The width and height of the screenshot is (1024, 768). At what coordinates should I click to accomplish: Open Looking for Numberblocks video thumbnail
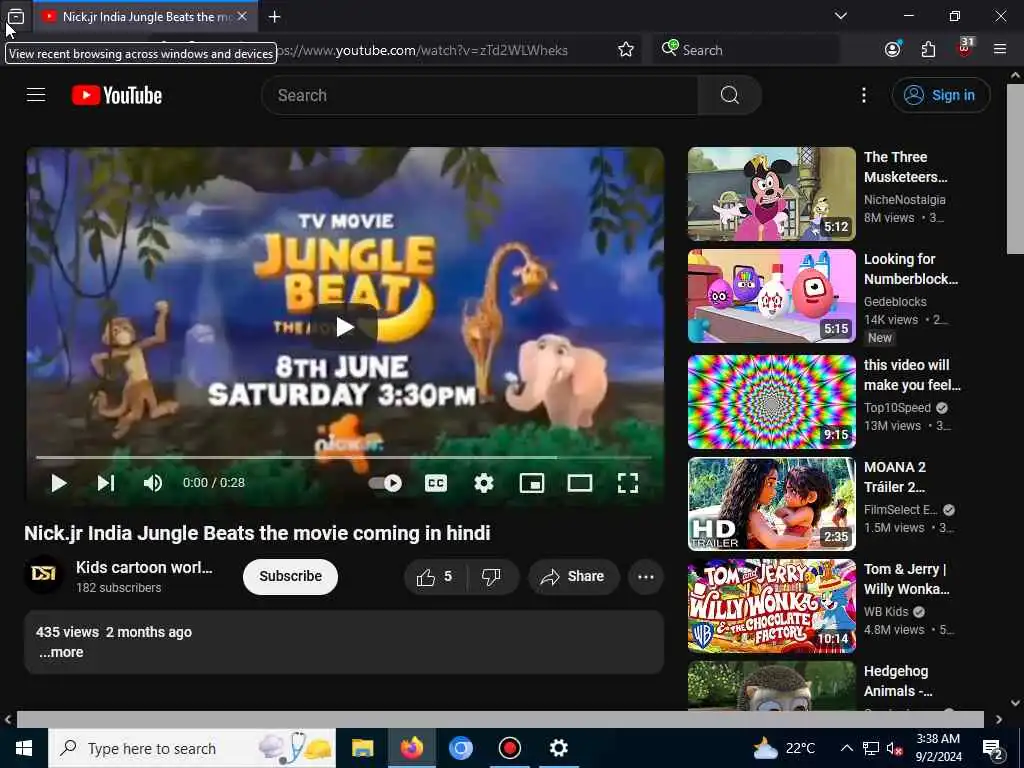click(x=771, y=296)
